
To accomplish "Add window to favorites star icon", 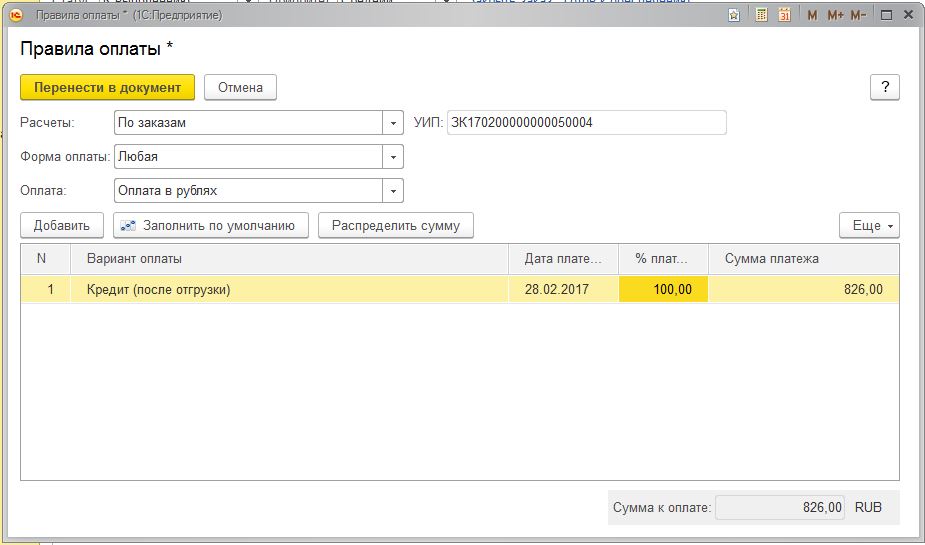I will [x=734, y=15].
